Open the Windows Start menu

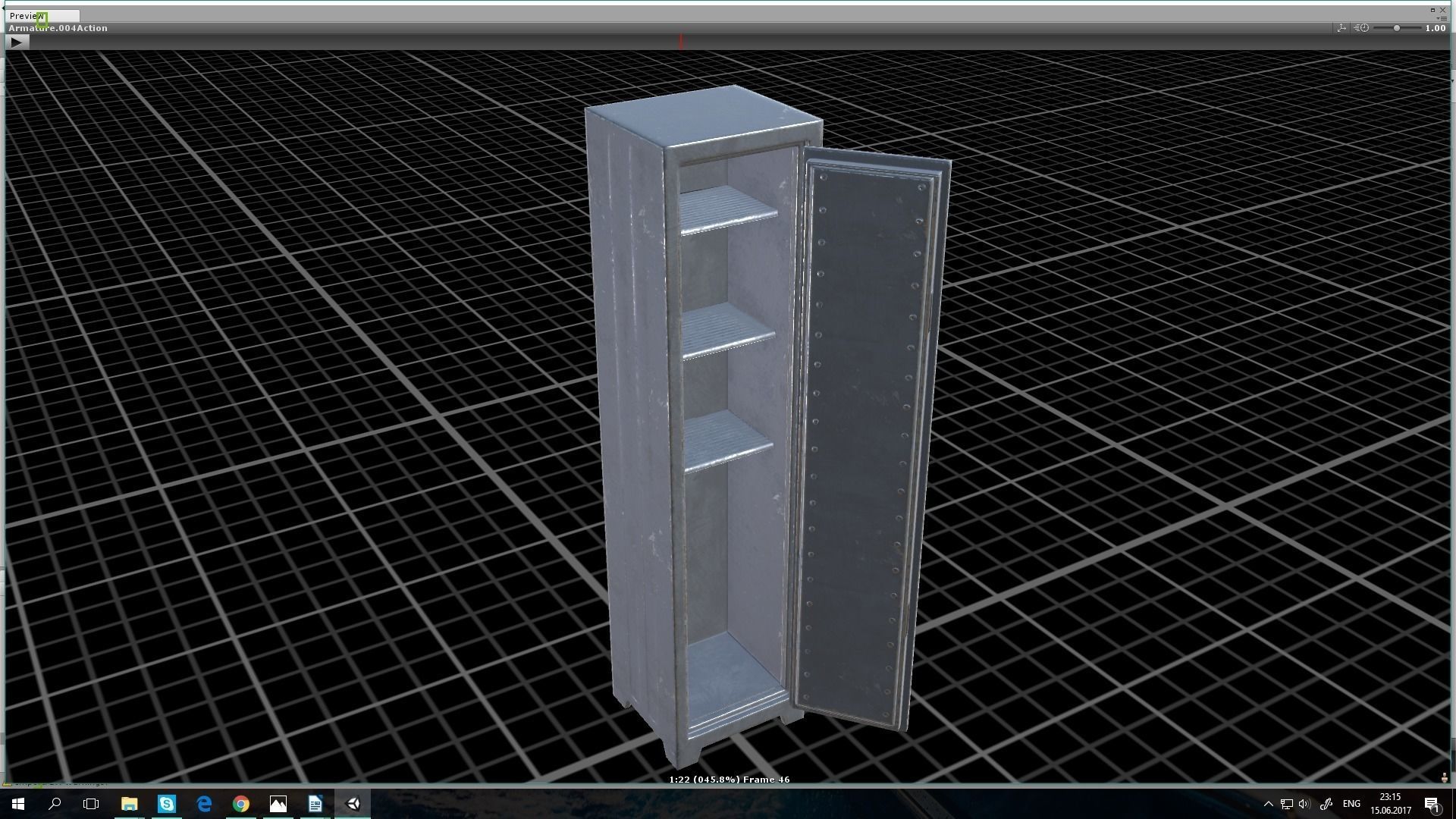[x=17, y=804]
